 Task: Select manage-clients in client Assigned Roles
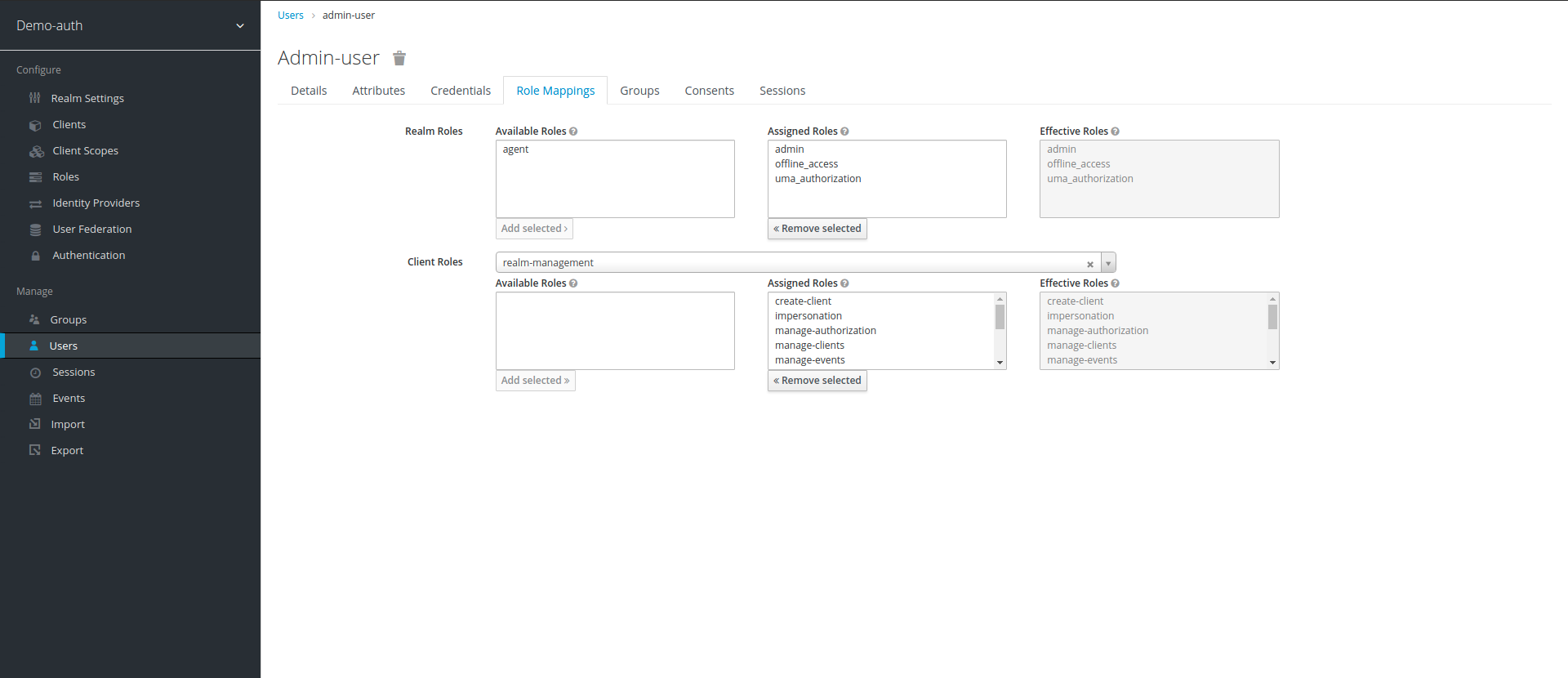809,346
